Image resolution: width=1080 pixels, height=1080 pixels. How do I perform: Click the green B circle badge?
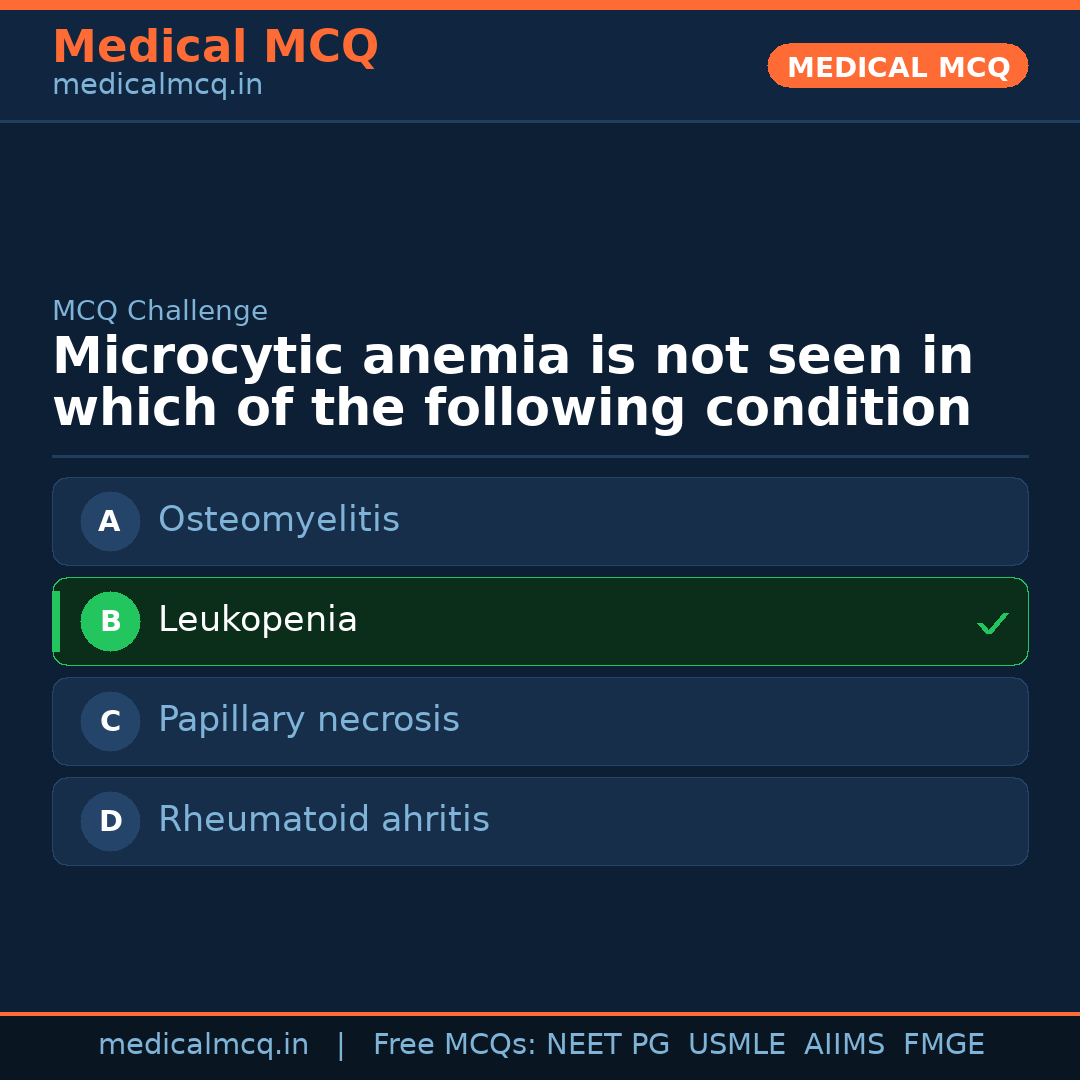pos(110,621)
